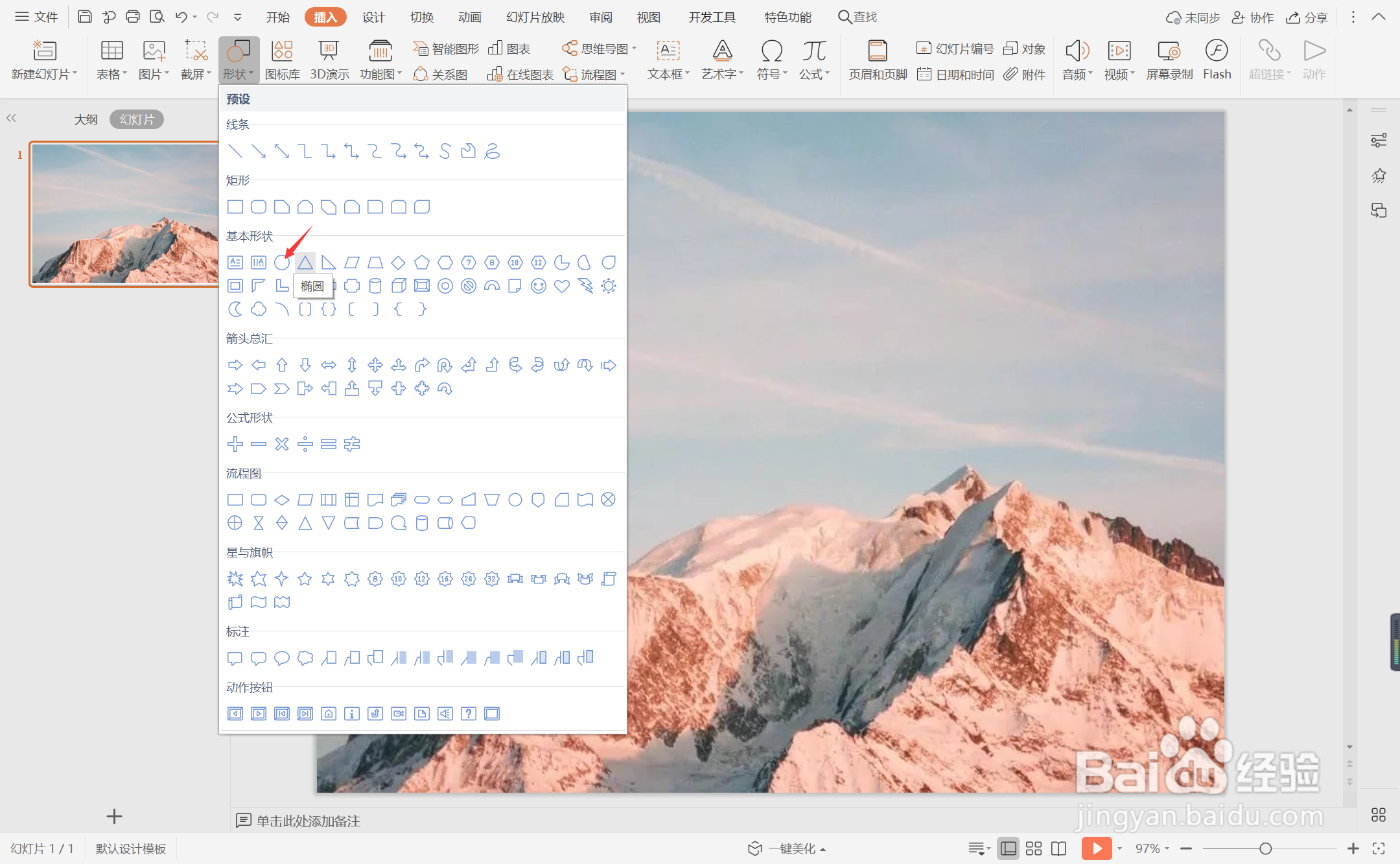The image size is (1400, 864).
Task: Select the help action button shape
Action: pyautogui.click(x=469, y=714)
